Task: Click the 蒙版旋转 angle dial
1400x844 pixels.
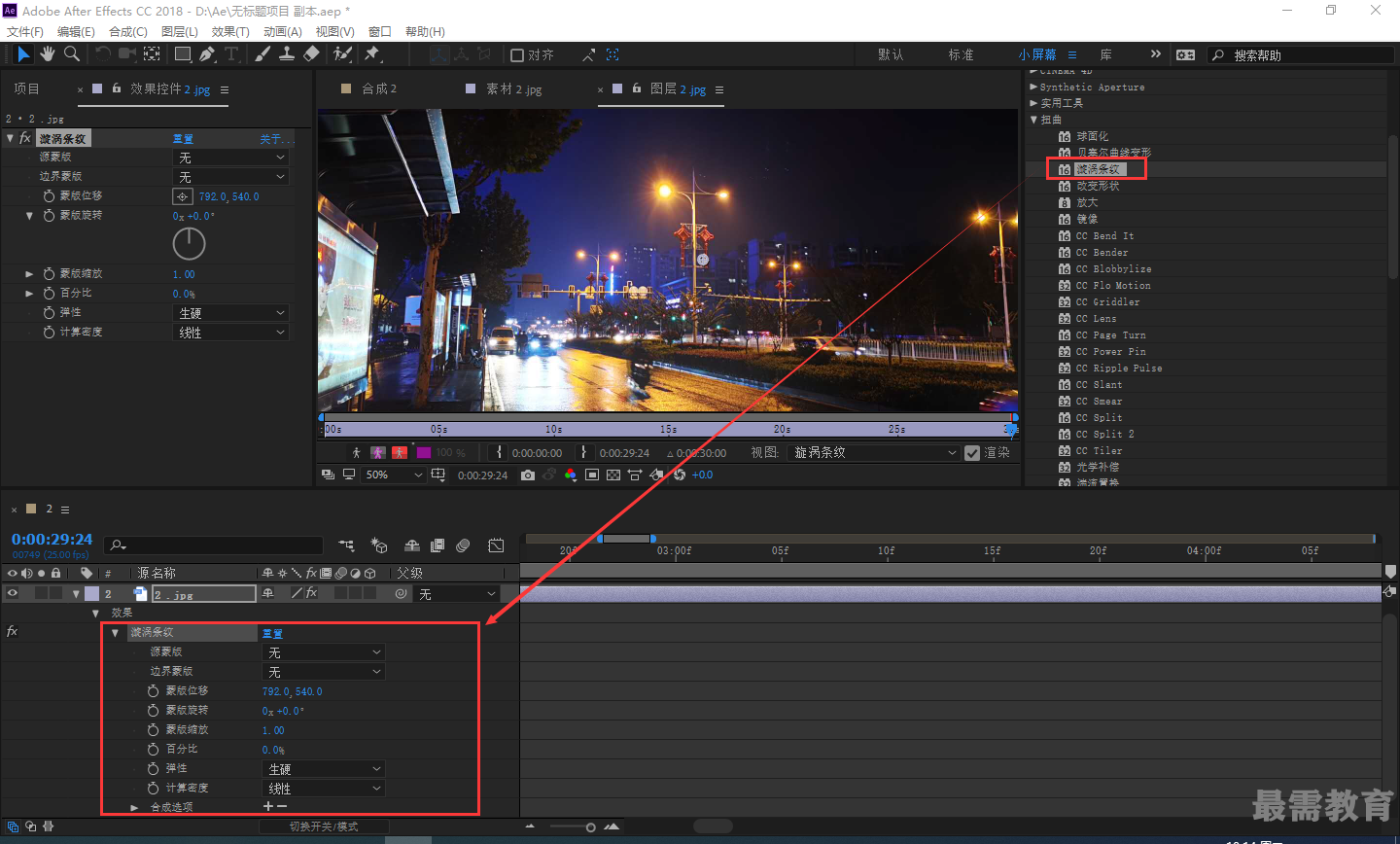Action: pos(189,244)
